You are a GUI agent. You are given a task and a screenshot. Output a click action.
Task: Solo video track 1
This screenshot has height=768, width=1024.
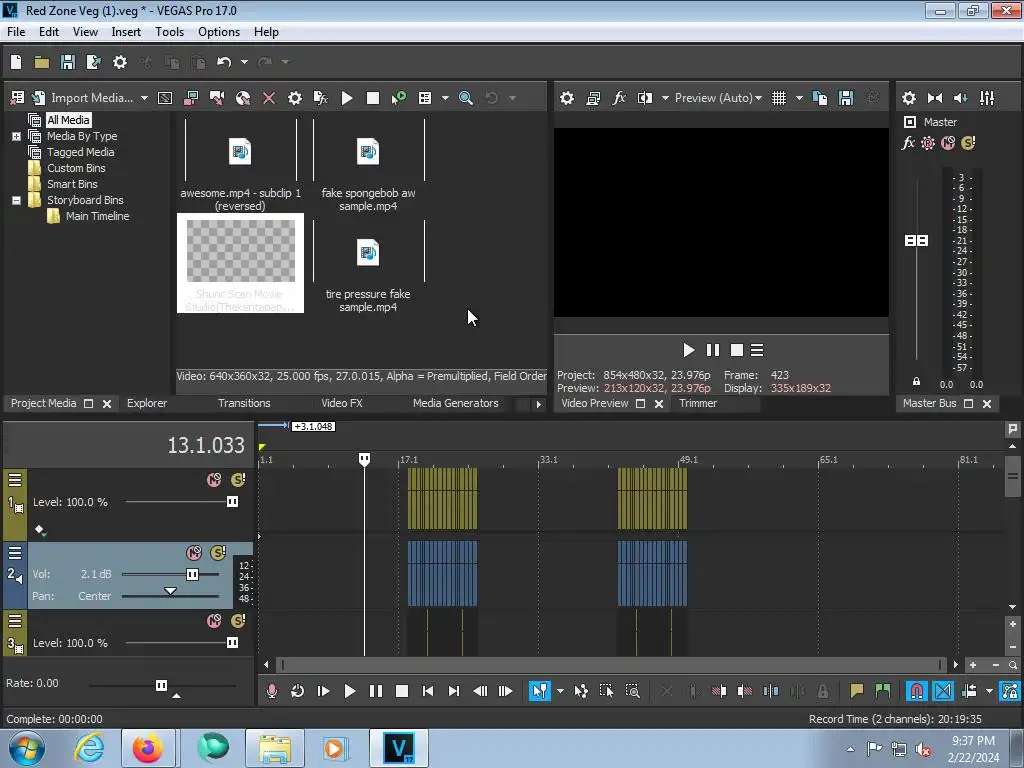click(x=238, y=480)
